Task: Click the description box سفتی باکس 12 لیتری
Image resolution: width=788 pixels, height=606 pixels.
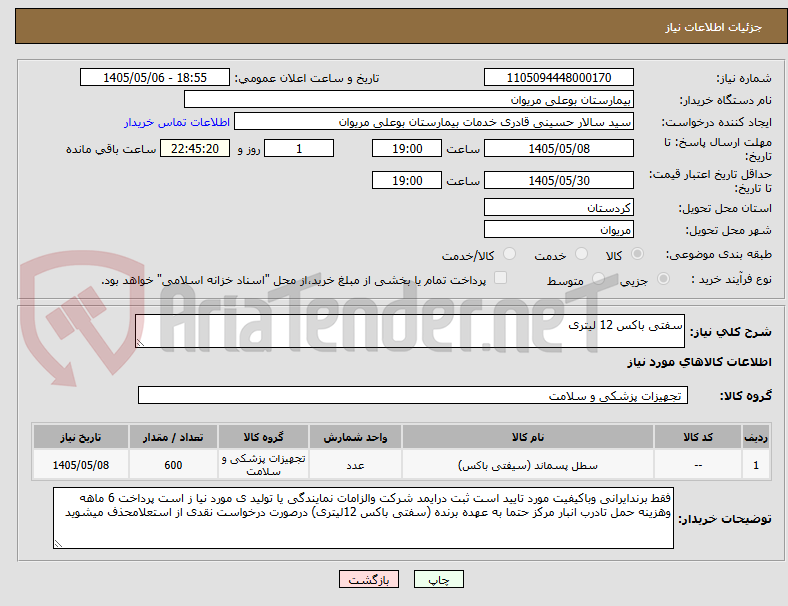Action: [x=410, y=331]
